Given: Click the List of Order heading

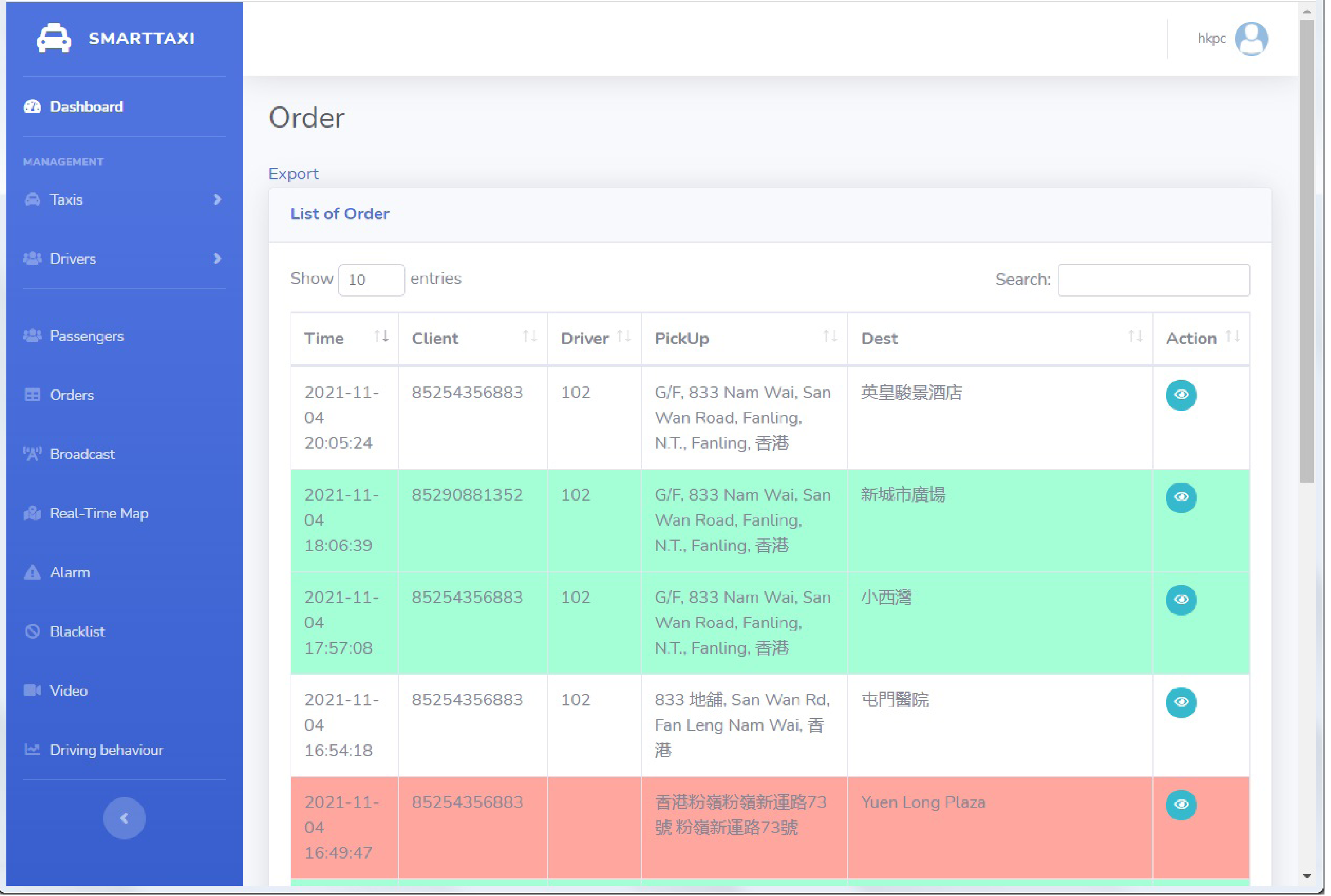Looking at the screenshot, I should pyautogui.click(x=339, y=214).
